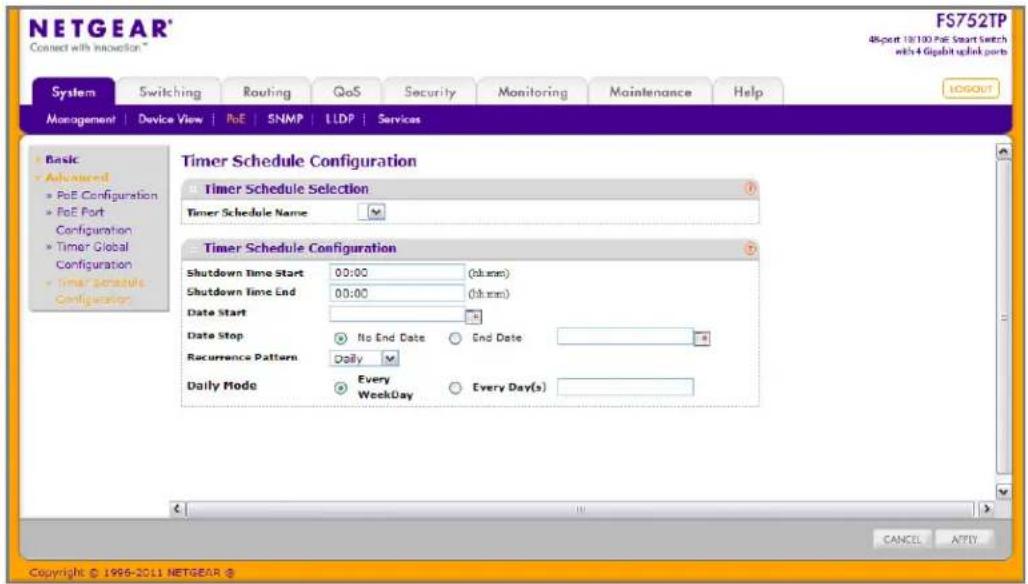Viewport: 1028px width, 584px height.
Task: Select the End Date radio button
Action: click(455, 338)
